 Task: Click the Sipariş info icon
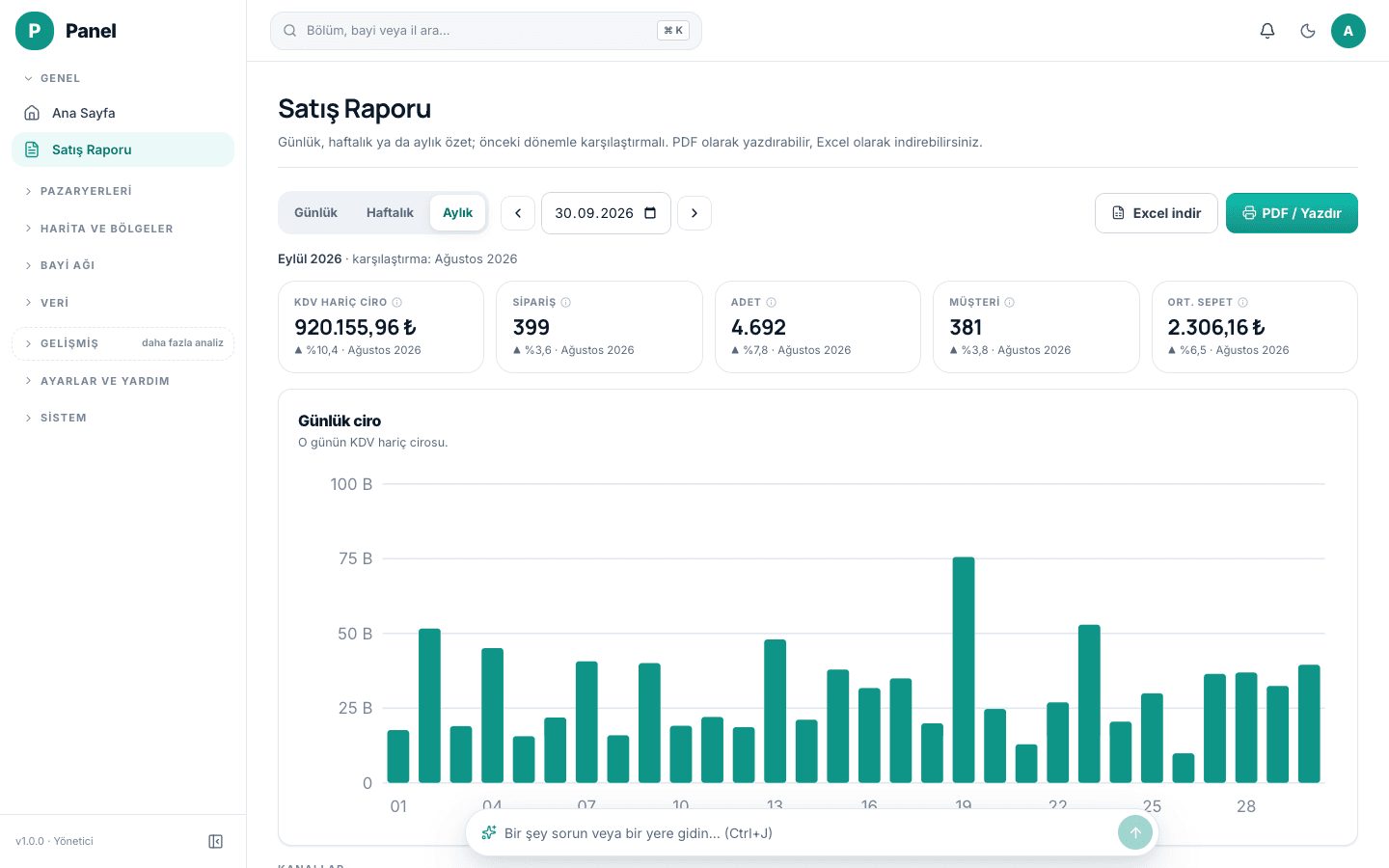pos(566,302)
